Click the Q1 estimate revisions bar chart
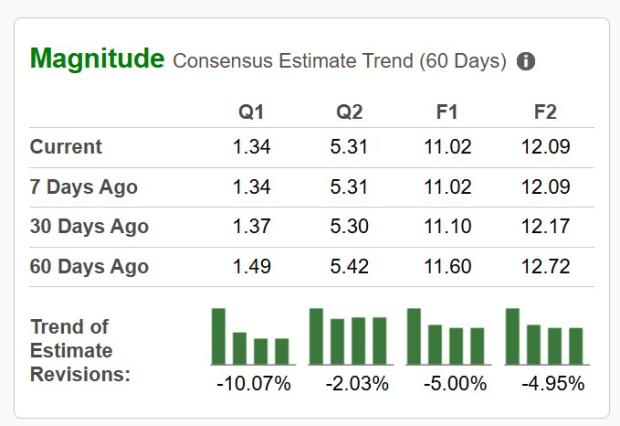This screenshot has width=620, height=426. pyautogui.click(x=251, y=336)
